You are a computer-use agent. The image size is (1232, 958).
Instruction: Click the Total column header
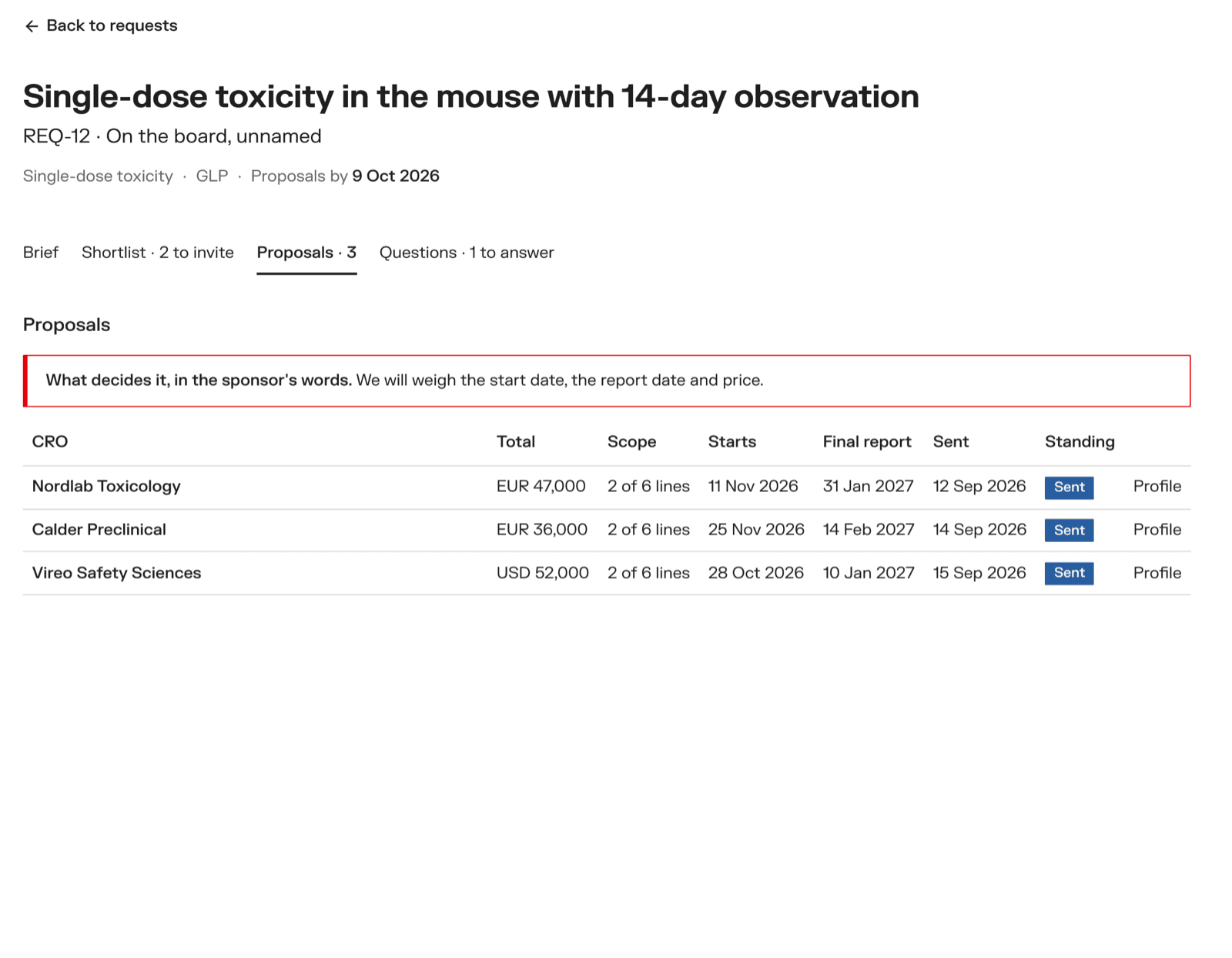point(516,442)
